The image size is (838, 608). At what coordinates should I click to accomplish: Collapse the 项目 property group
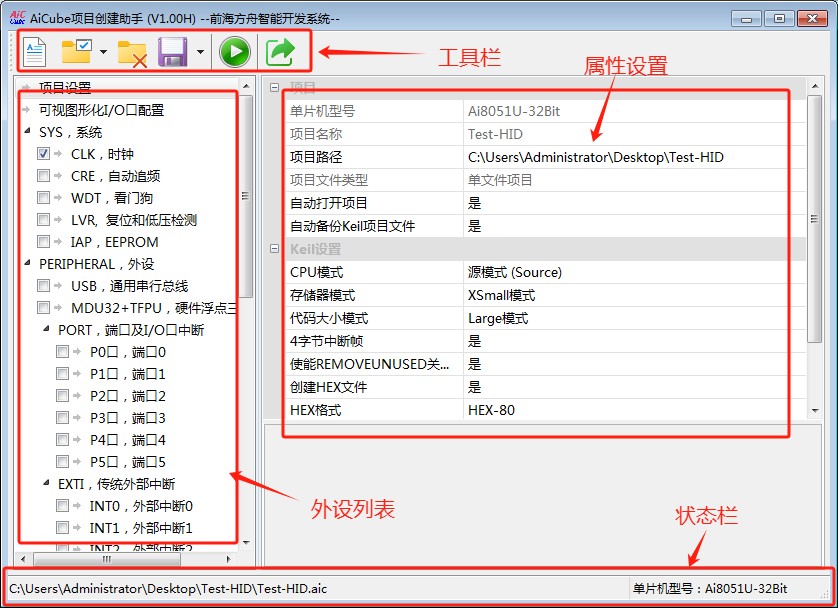274,88
